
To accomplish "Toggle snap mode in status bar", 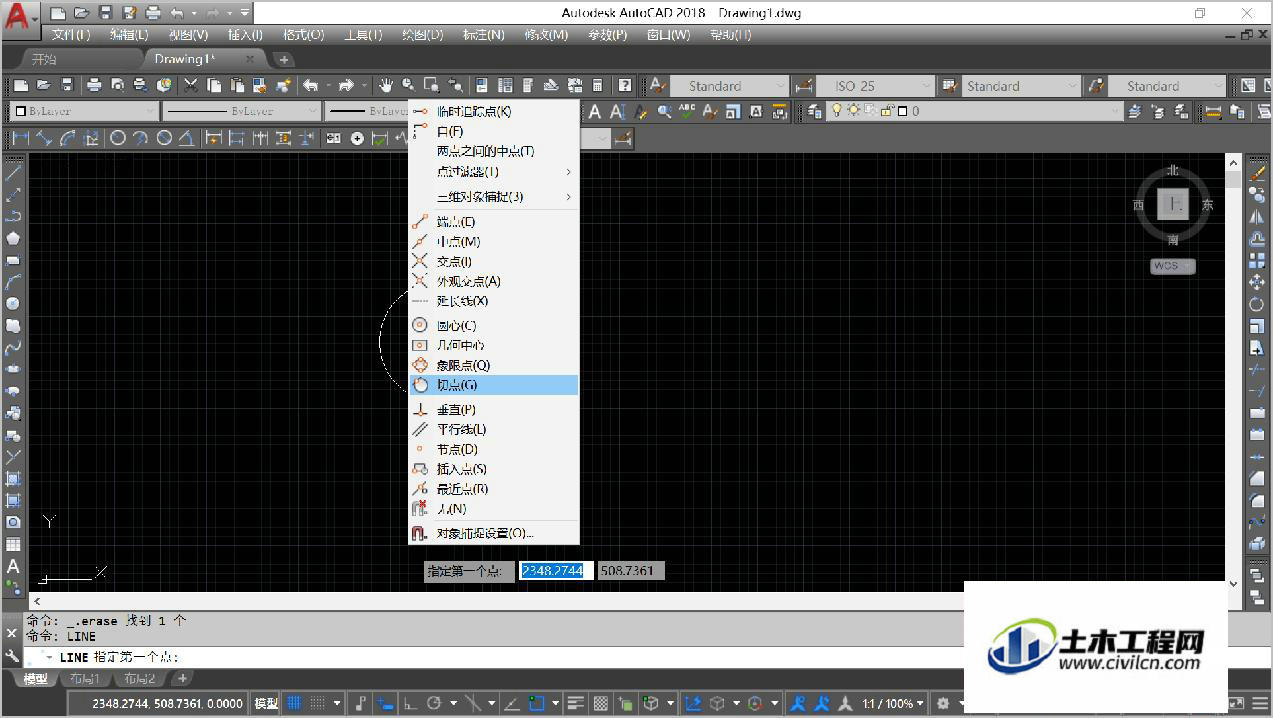I will pos(318,704).
